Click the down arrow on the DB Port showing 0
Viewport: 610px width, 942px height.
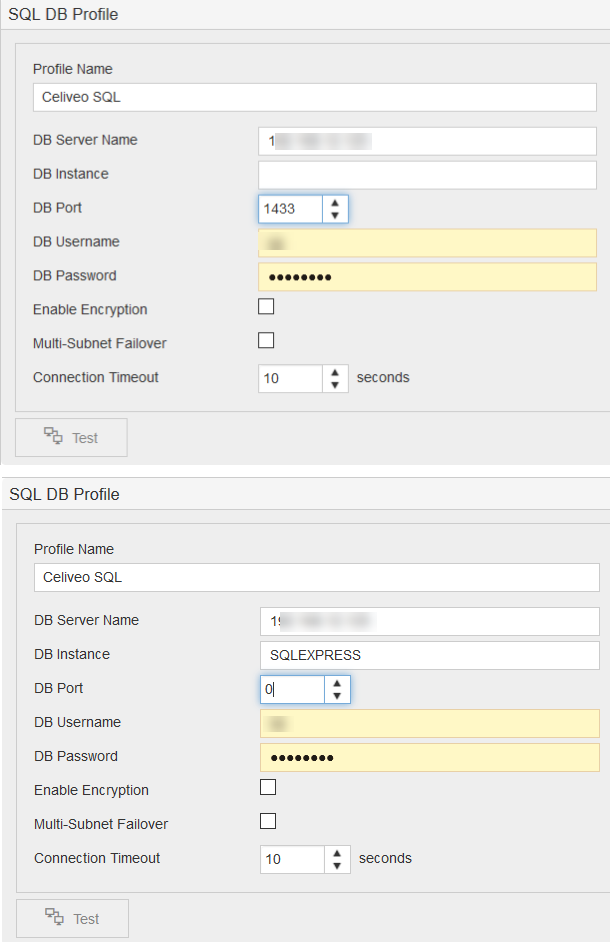[x=337, y=695]
